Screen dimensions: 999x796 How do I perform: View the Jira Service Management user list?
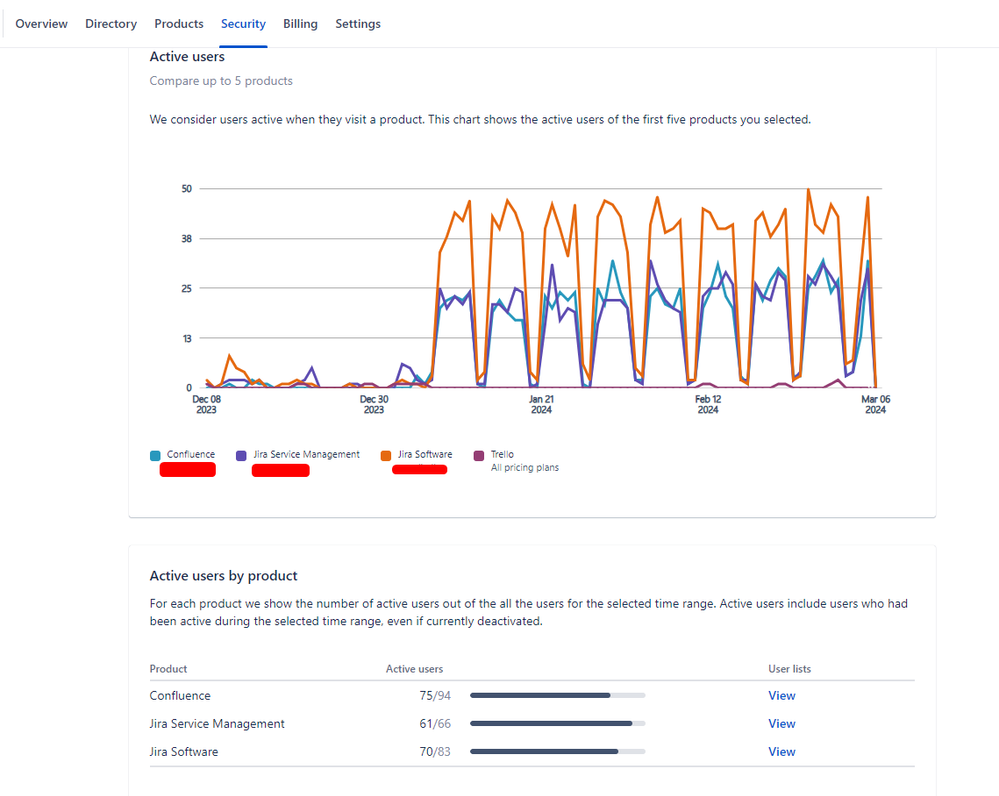[781, 723]
